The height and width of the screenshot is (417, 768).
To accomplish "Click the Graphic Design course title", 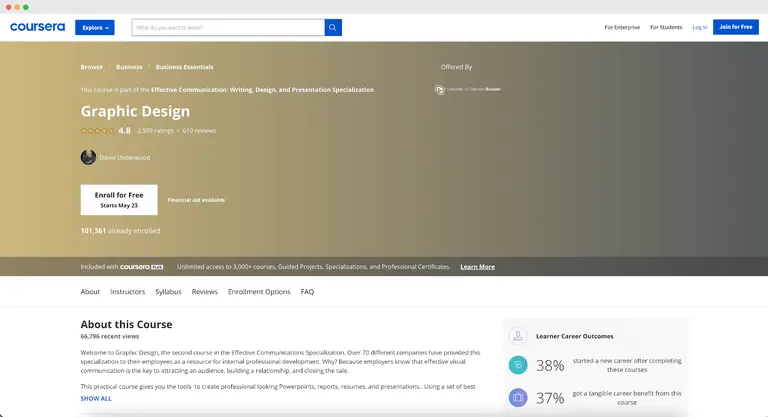I will [135, 111].
